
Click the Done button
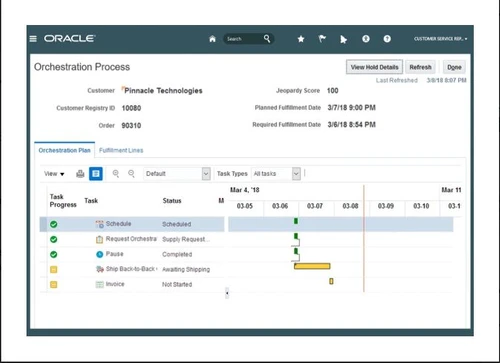(x=454, y=67)
